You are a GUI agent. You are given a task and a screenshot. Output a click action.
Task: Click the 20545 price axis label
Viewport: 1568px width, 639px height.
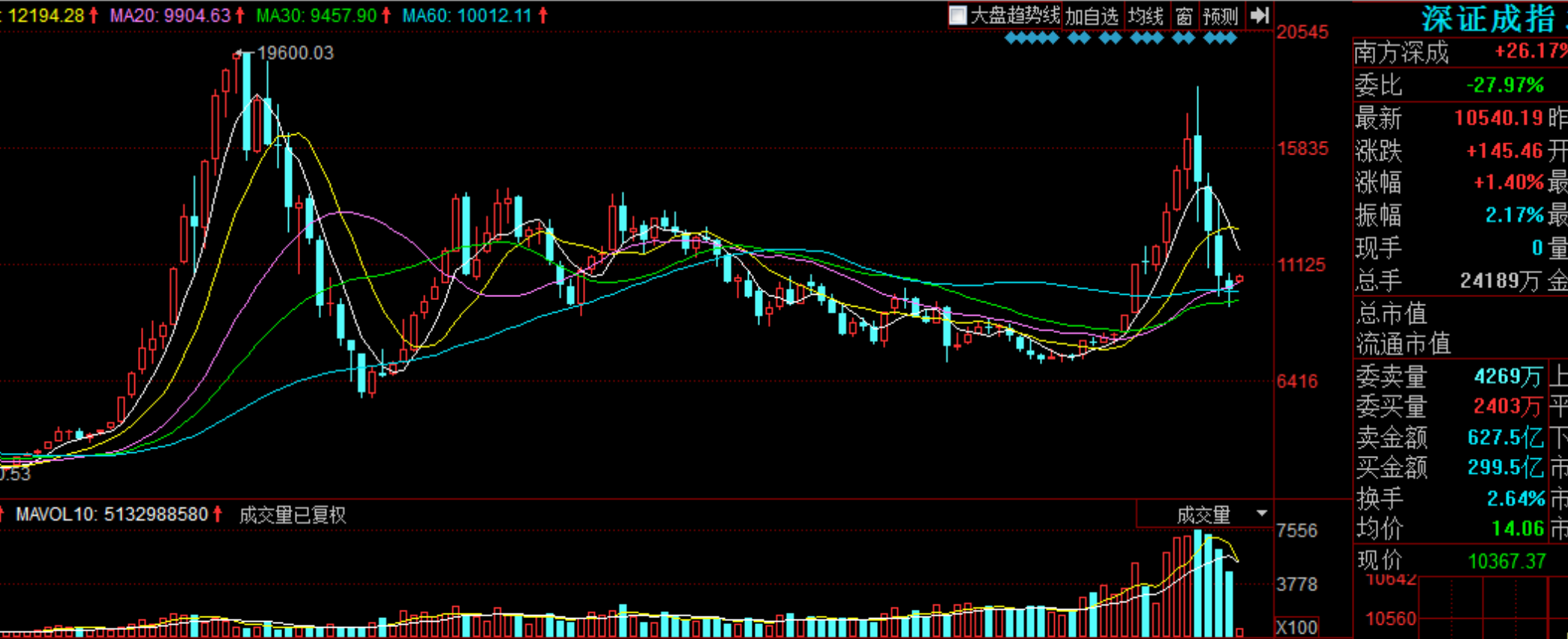1302,32
